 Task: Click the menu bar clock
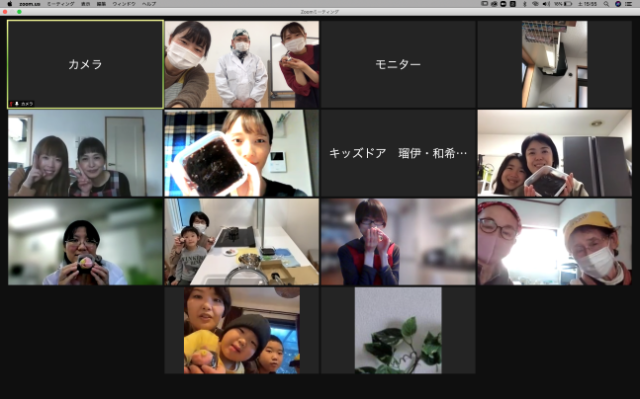tap(587, 4)
